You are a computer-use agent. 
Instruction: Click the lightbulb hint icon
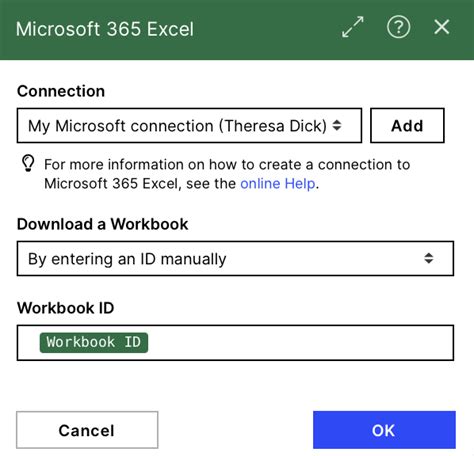click(x=28, y=164)
